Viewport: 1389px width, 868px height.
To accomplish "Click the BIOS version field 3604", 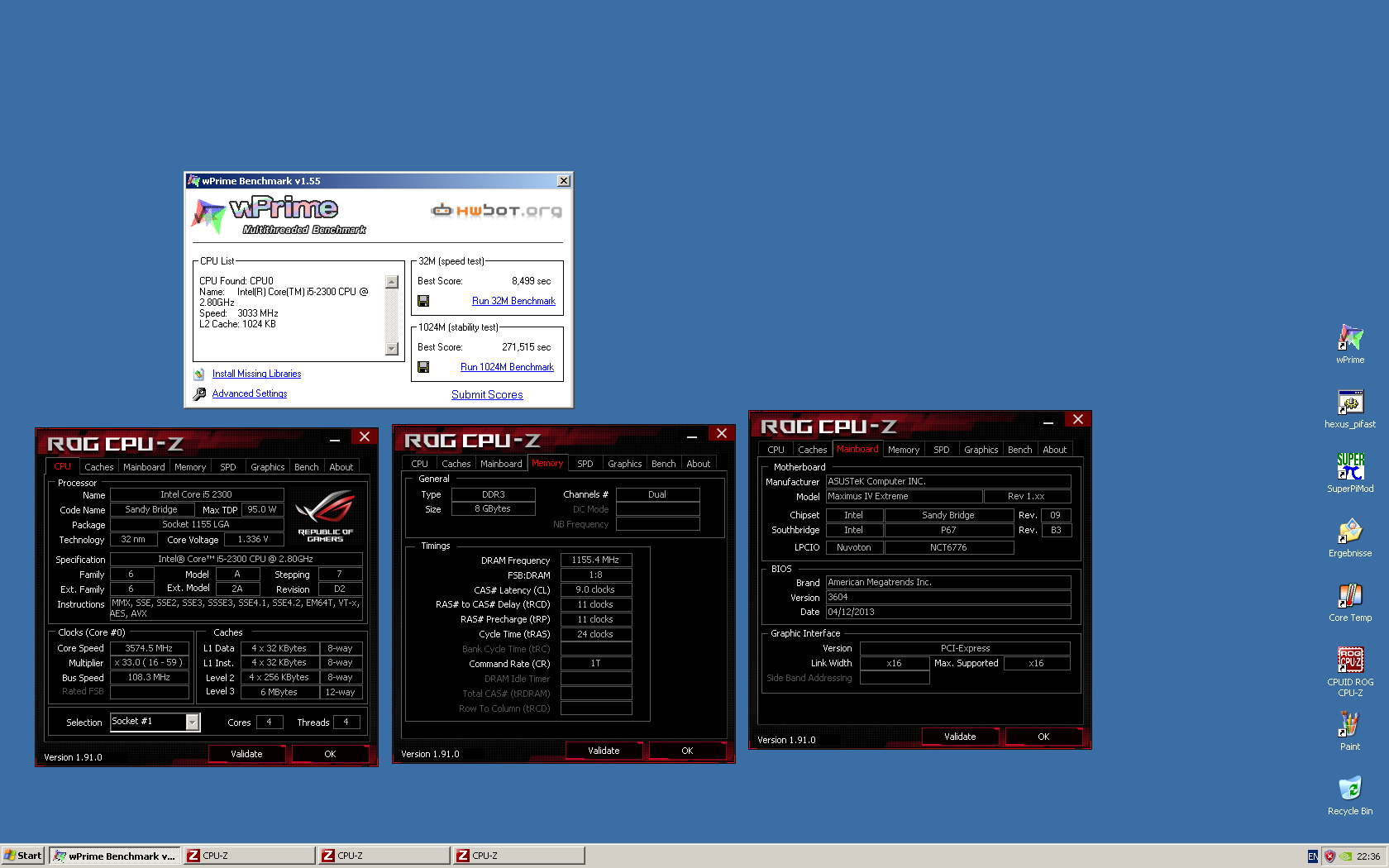I will click(948, 597).
